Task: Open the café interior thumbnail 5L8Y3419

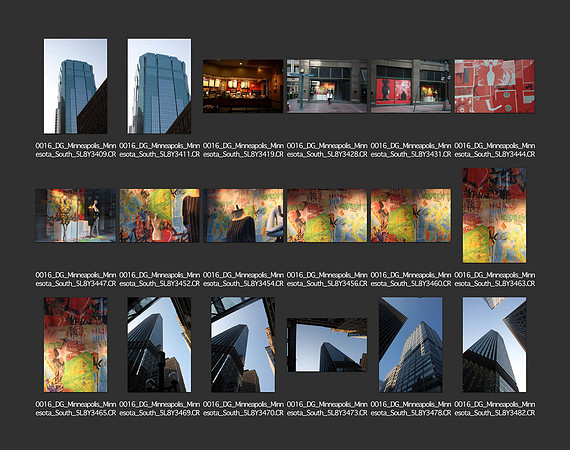Action: (243, 86)
